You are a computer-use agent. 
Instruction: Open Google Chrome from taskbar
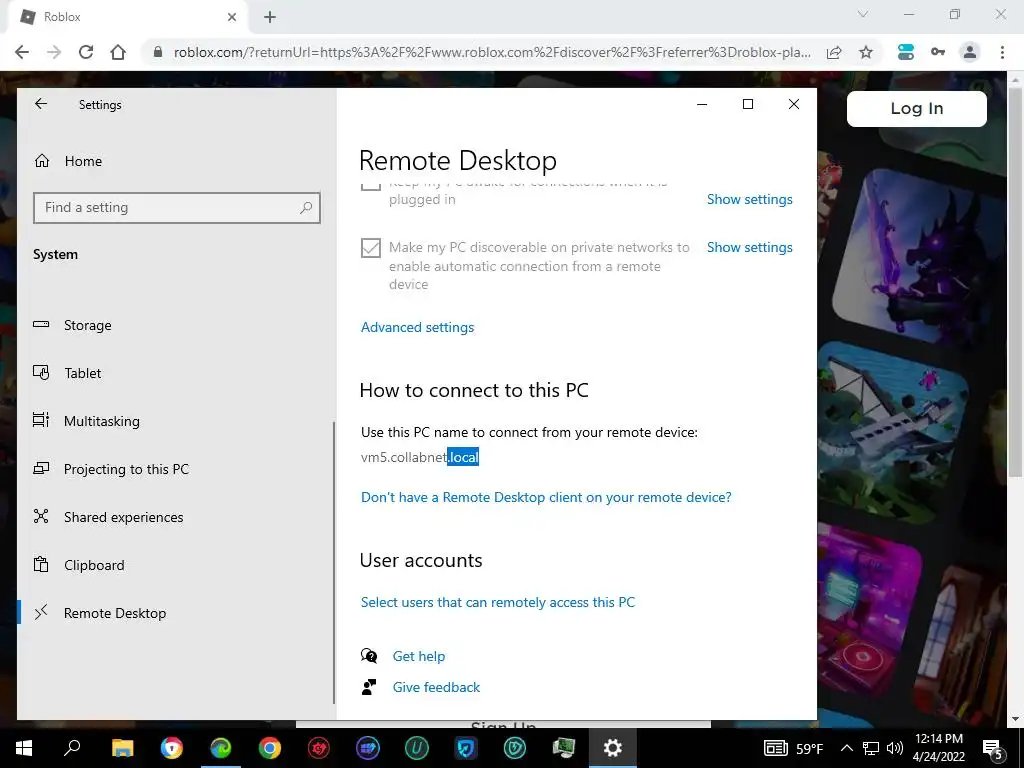tap(270, 748)
